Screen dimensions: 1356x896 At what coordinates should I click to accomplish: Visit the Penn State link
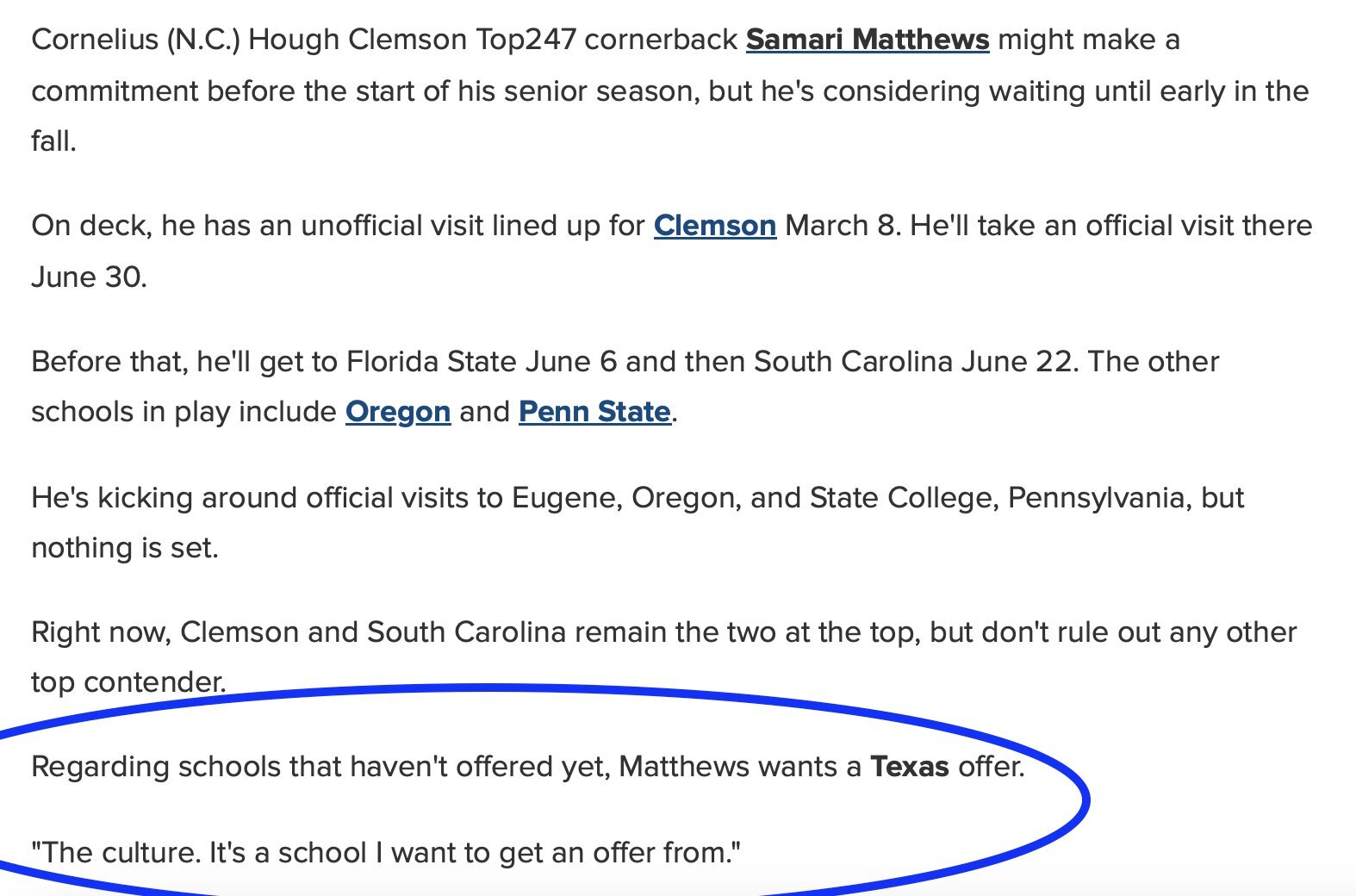click(x=594, y=412)
